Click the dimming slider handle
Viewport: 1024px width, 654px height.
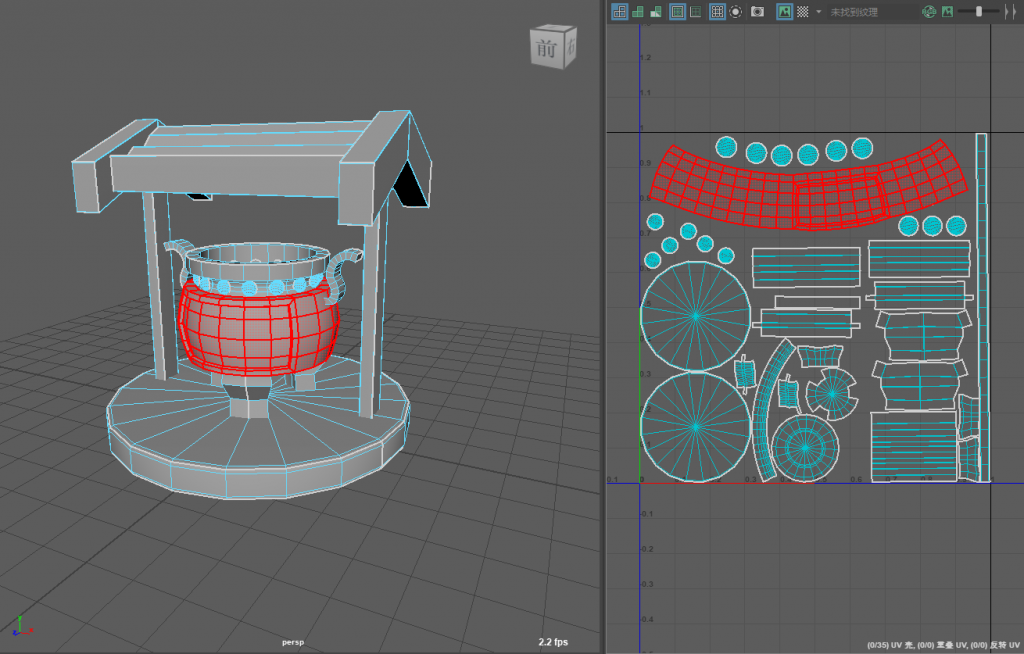(978, 11)
